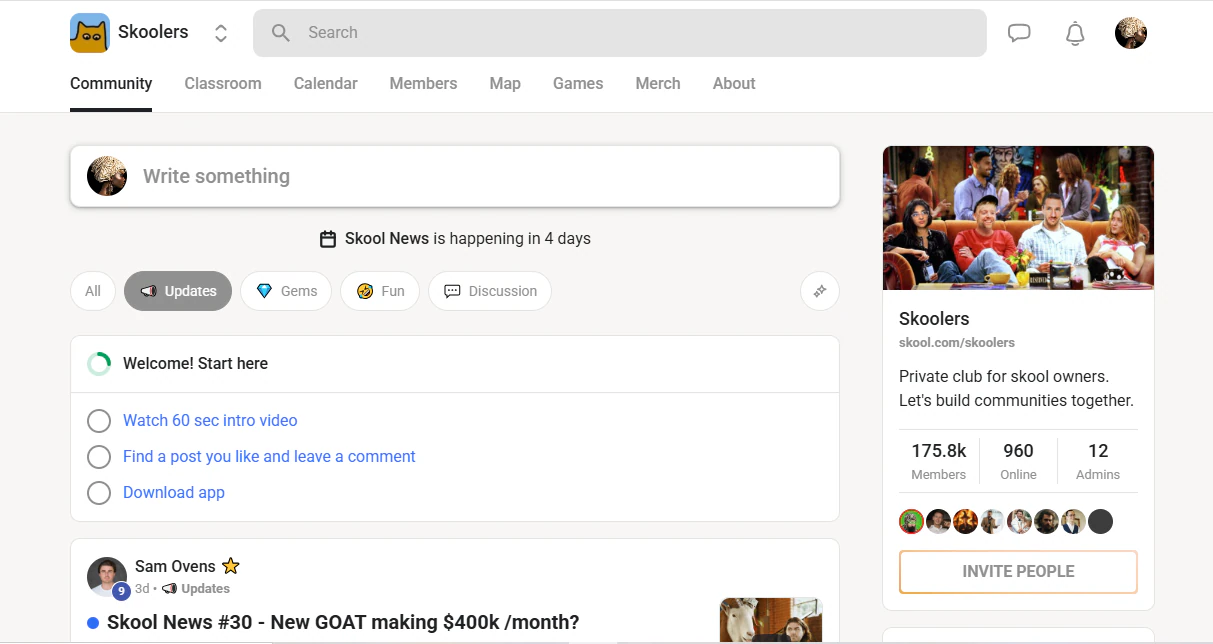Go to the Members tab
1213x644 pixels.
coord(424,84)
